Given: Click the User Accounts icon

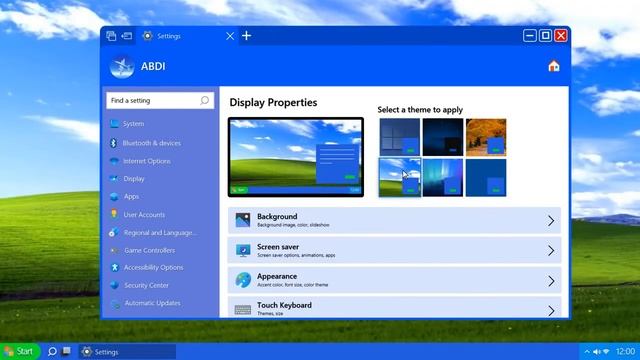Looking at the screenshot, I should coord(114,214).
